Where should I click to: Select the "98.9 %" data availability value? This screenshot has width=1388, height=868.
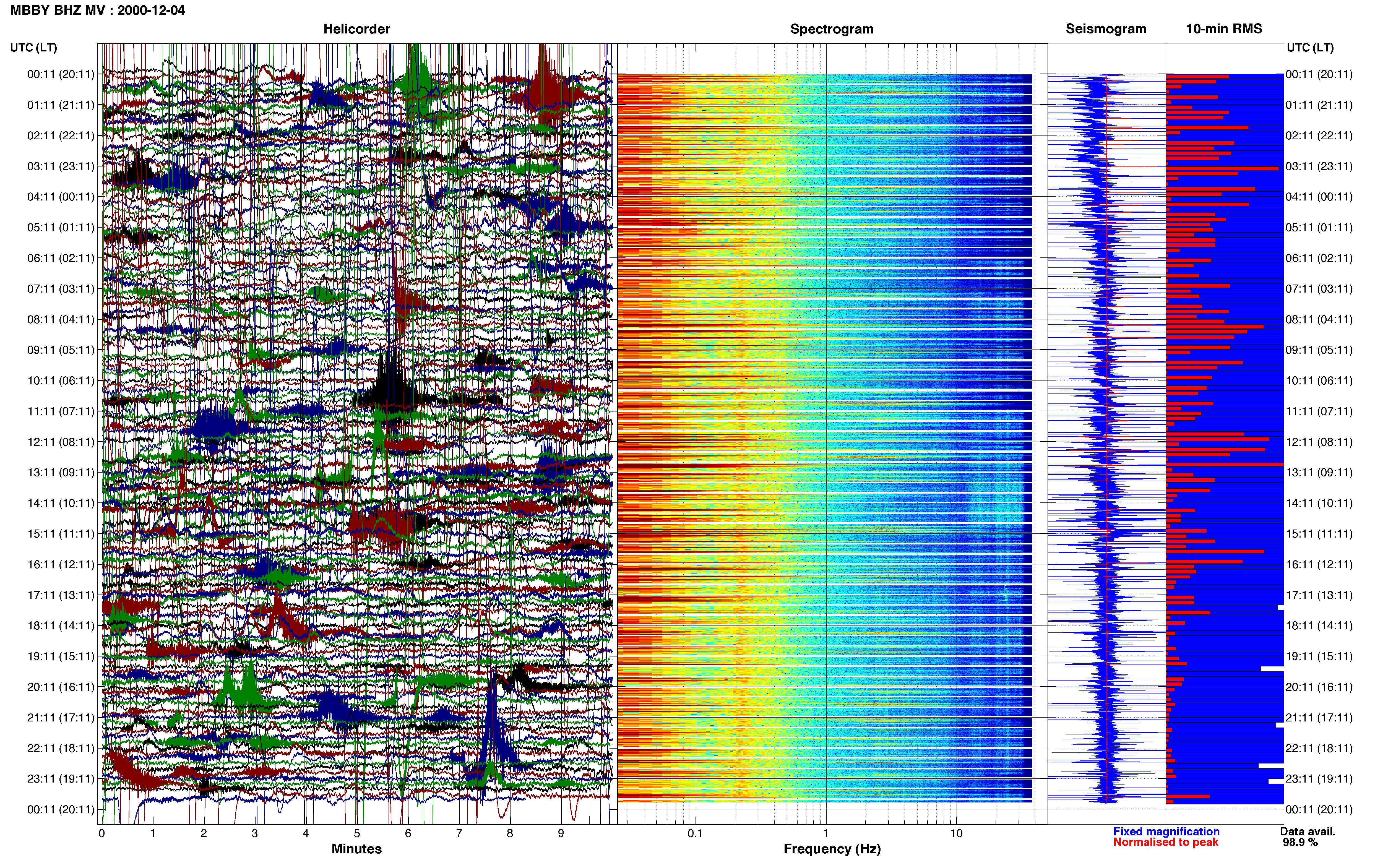(1300, 842)
